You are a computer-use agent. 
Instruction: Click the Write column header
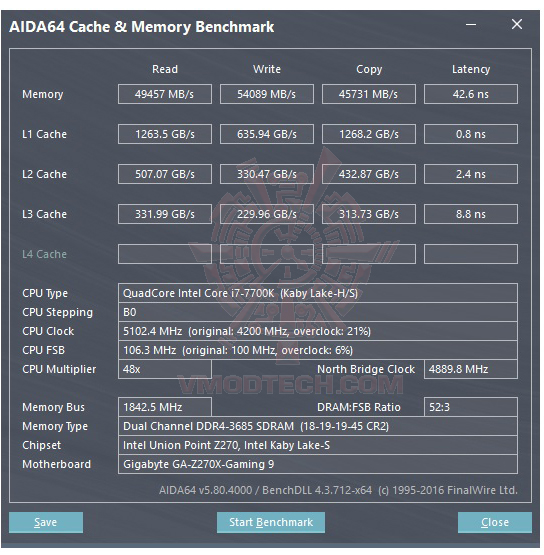point(267,69)
